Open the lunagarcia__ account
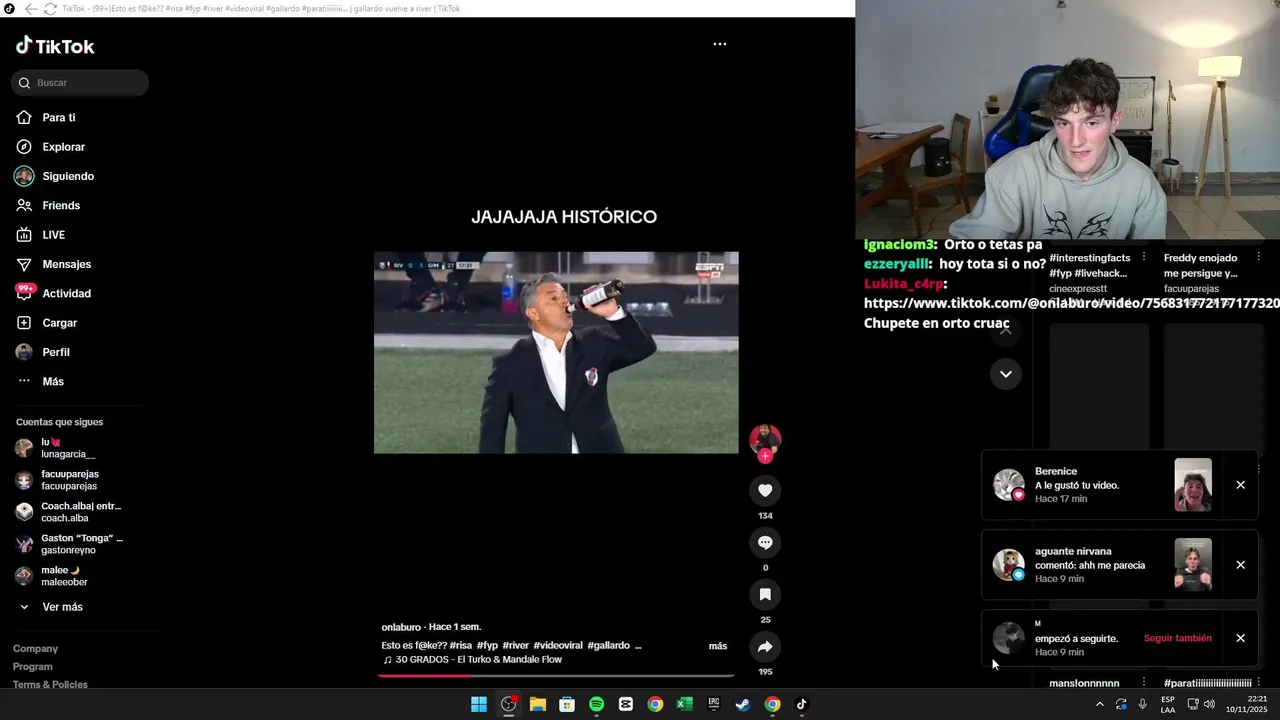 coord(68,448)
